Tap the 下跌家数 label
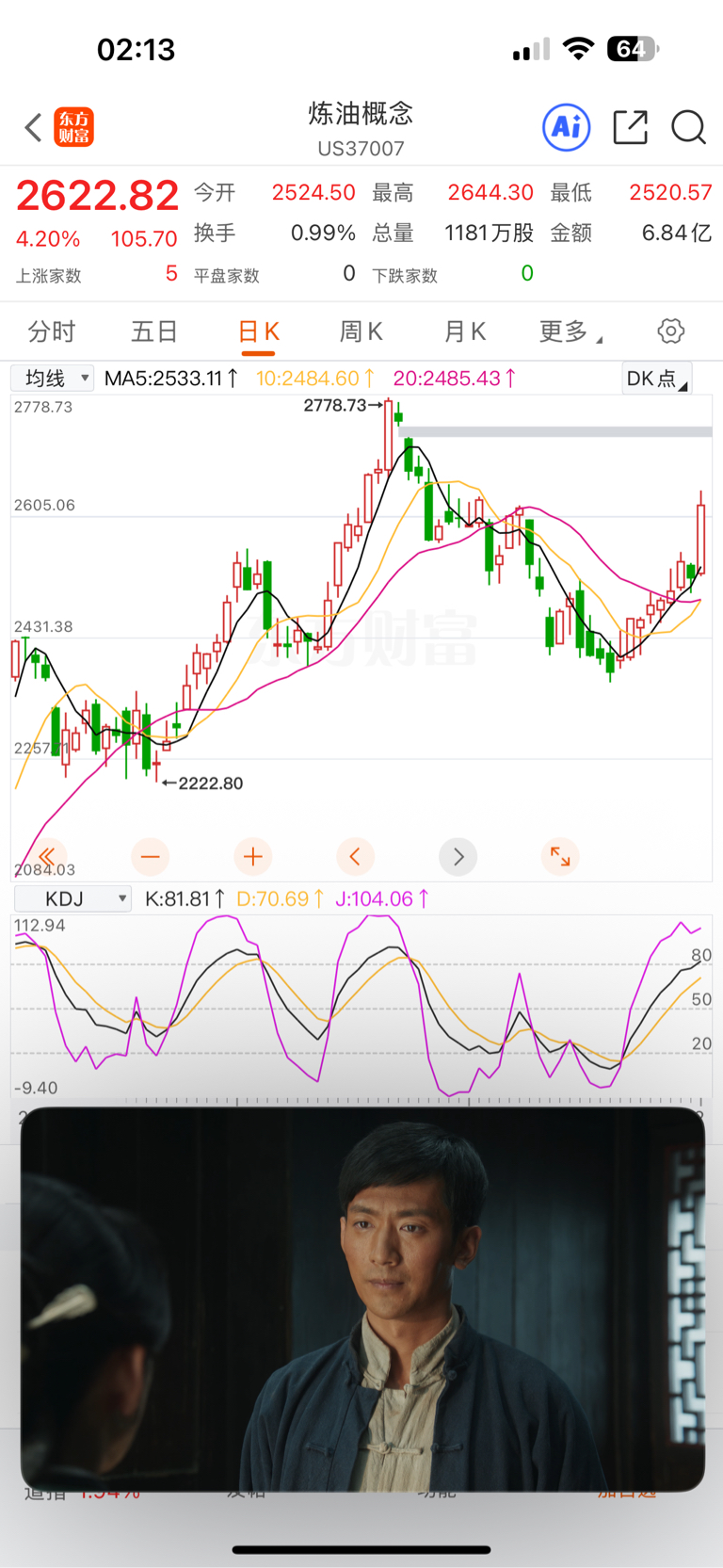Screen dimensions: 723x1568 click(405, 276)
